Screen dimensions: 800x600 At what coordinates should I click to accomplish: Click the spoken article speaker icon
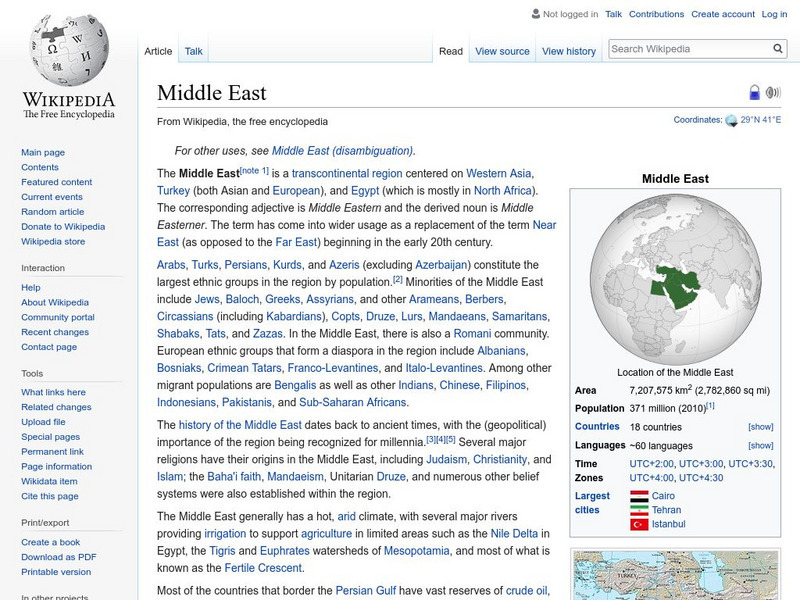[773, 92]
